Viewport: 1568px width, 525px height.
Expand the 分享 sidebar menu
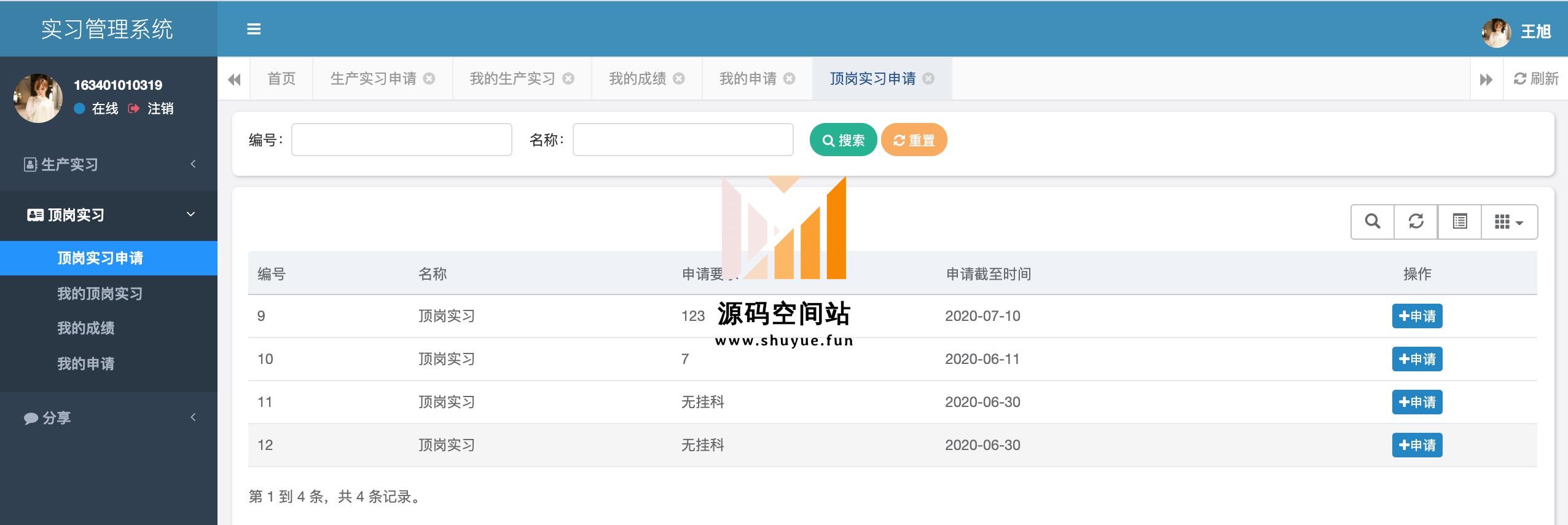(109, 418)
